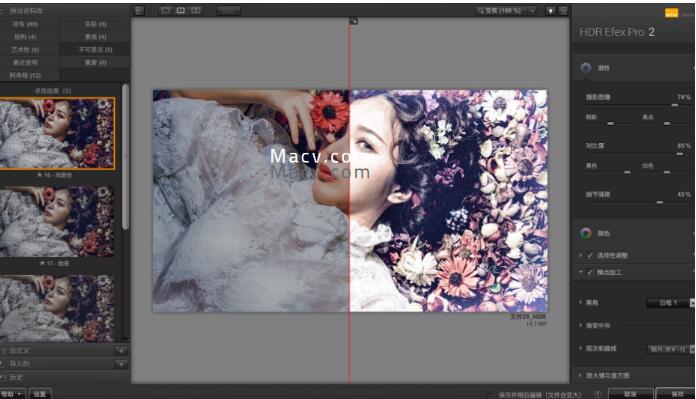Image resolution: width=696 pixels, height=399 pixels.
Task: Click the tonality section round icon
Action: (x=586, y=67)
